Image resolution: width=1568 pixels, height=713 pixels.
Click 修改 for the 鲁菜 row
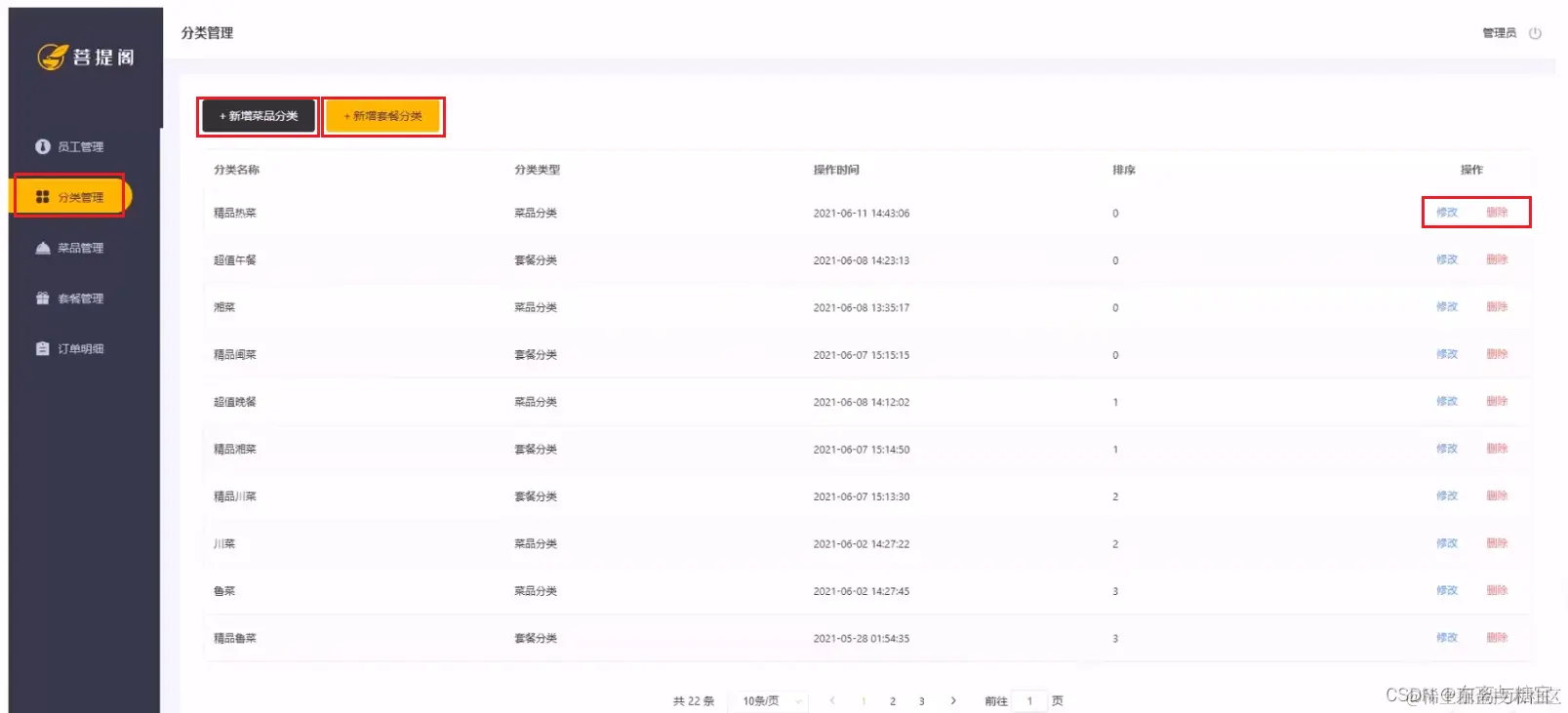[1447, 590]
